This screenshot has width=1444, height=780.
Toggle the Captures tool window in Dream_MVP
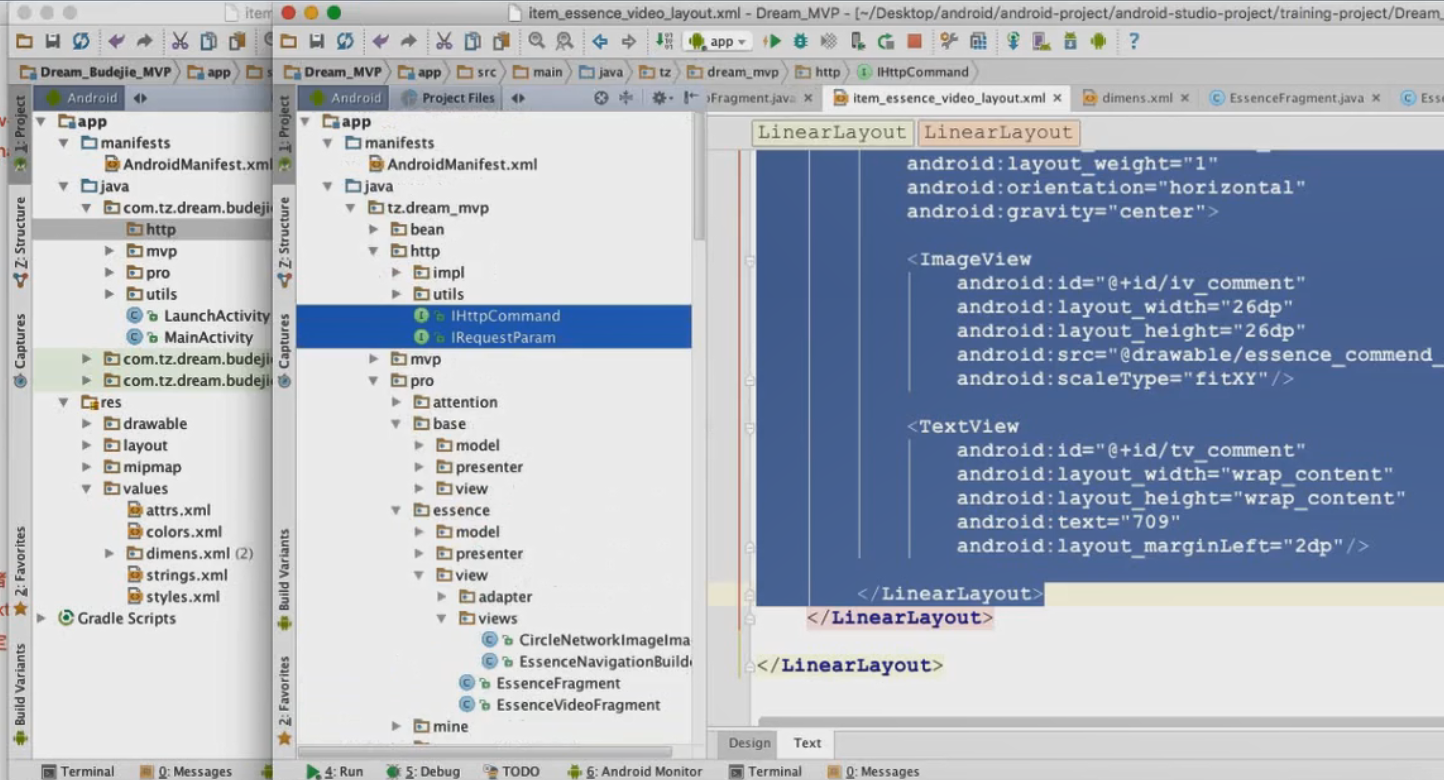(285, 350)
